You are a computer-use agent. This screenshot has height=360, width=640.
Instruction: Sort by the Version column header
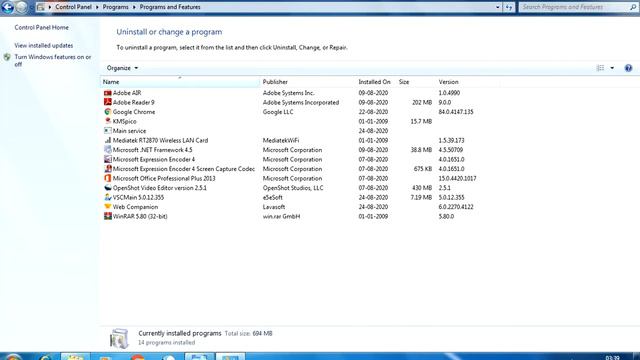coord(468,82)
